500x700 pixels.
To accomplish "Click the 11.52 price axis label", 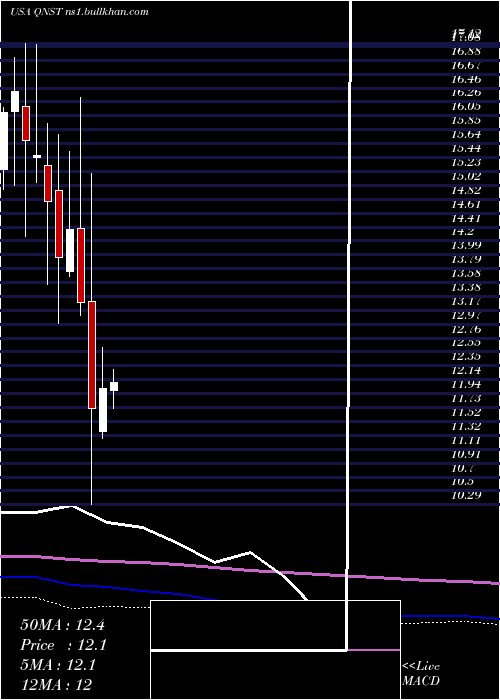I will 466,412.
